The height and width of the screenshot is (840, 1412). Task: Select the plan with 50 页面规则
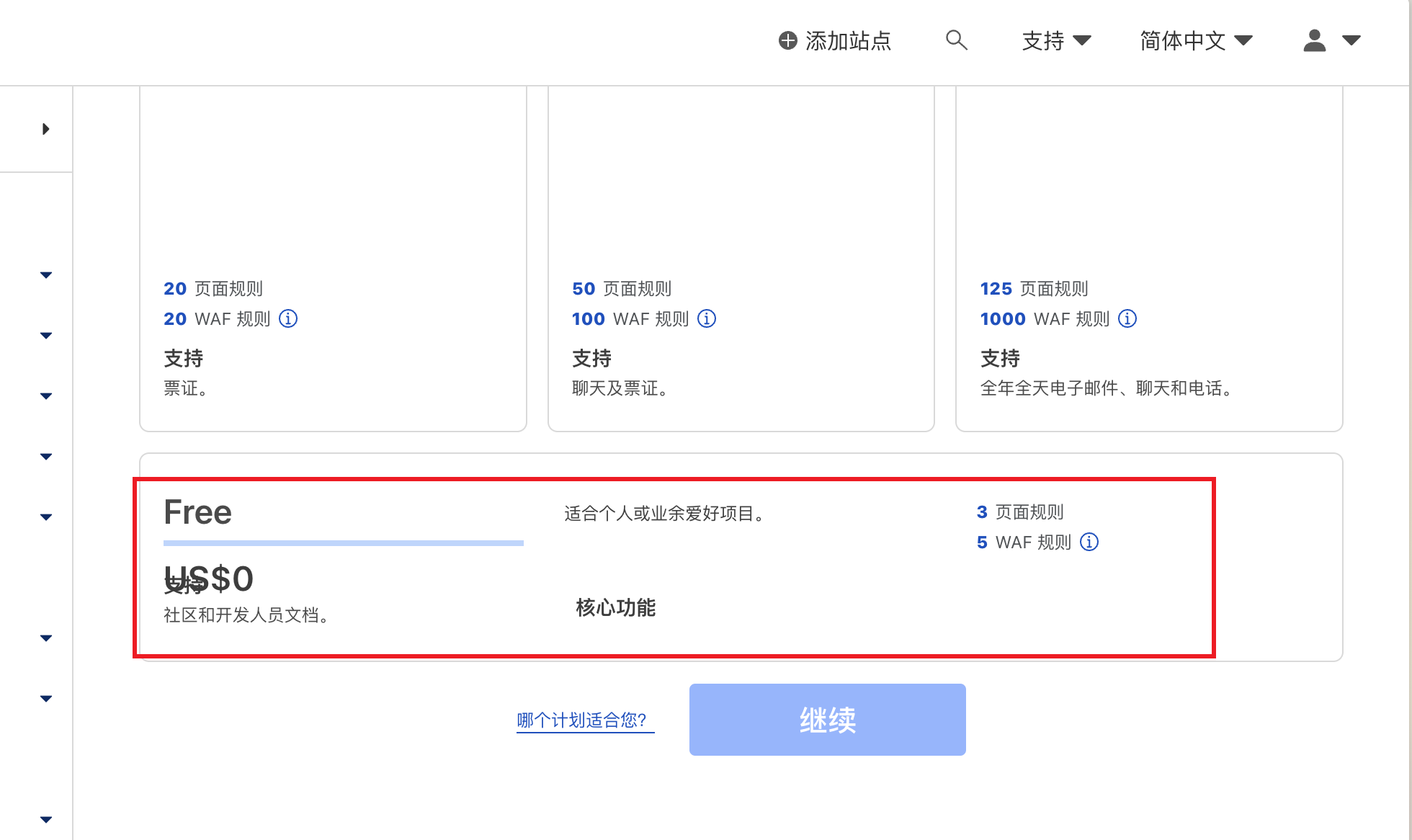pos(741,259)
